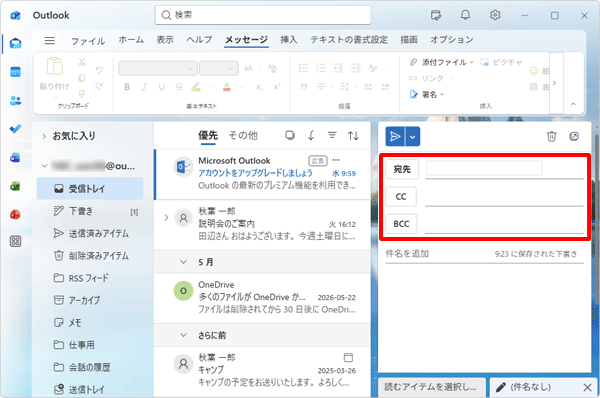Open the font size combo box
The width and height of the screenshot is (600, 398).
[x=219, y=69]
